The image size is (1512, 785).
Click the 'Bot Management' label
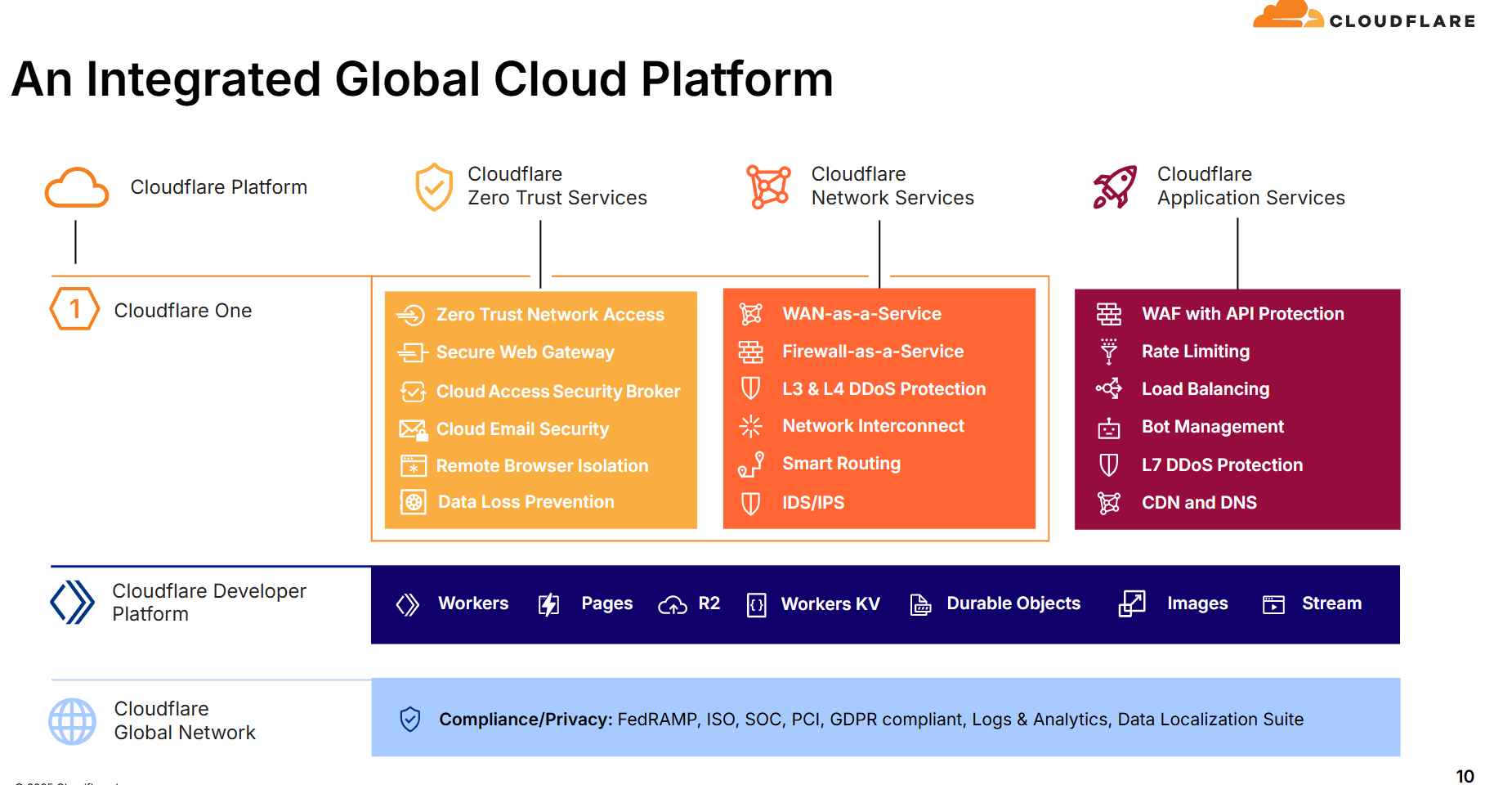click(x=1213, y=427)
